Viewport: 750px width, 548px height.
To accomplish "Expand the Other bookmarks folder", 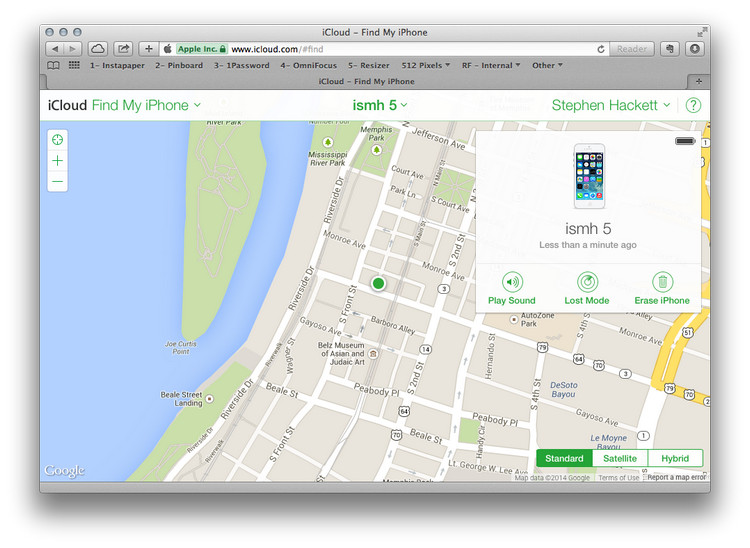I will pyautogui.click(x=547, y=66).
